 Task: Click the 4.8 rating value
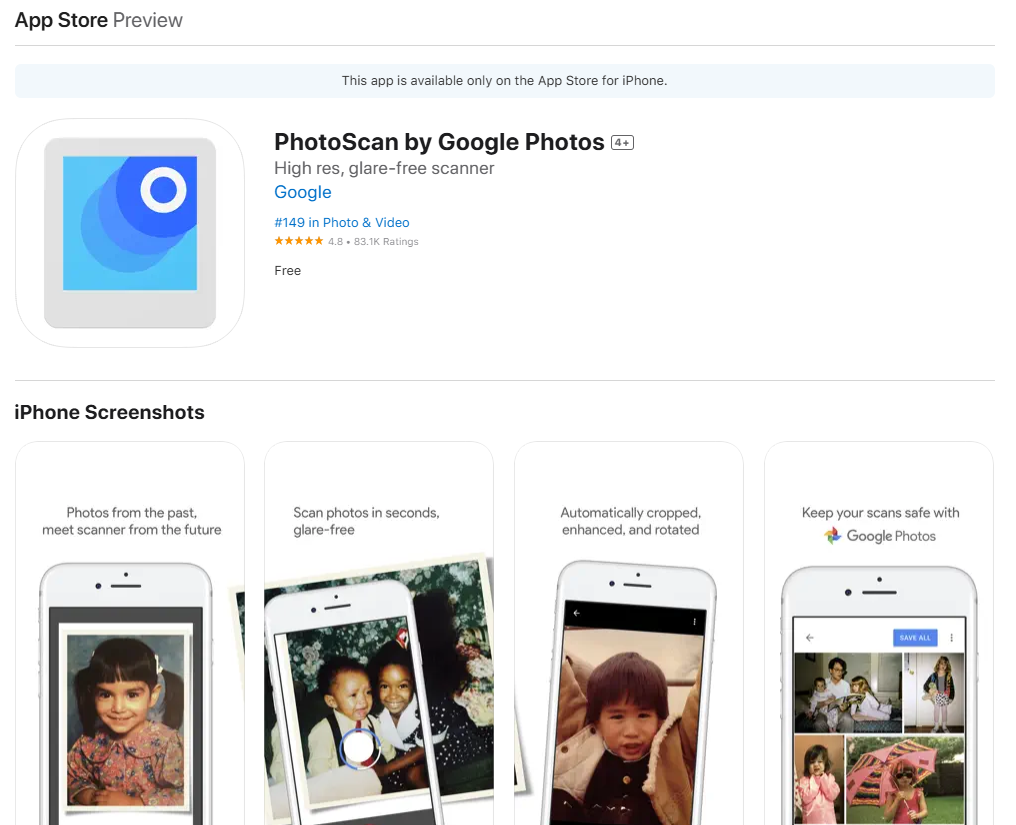coord(335,242)
